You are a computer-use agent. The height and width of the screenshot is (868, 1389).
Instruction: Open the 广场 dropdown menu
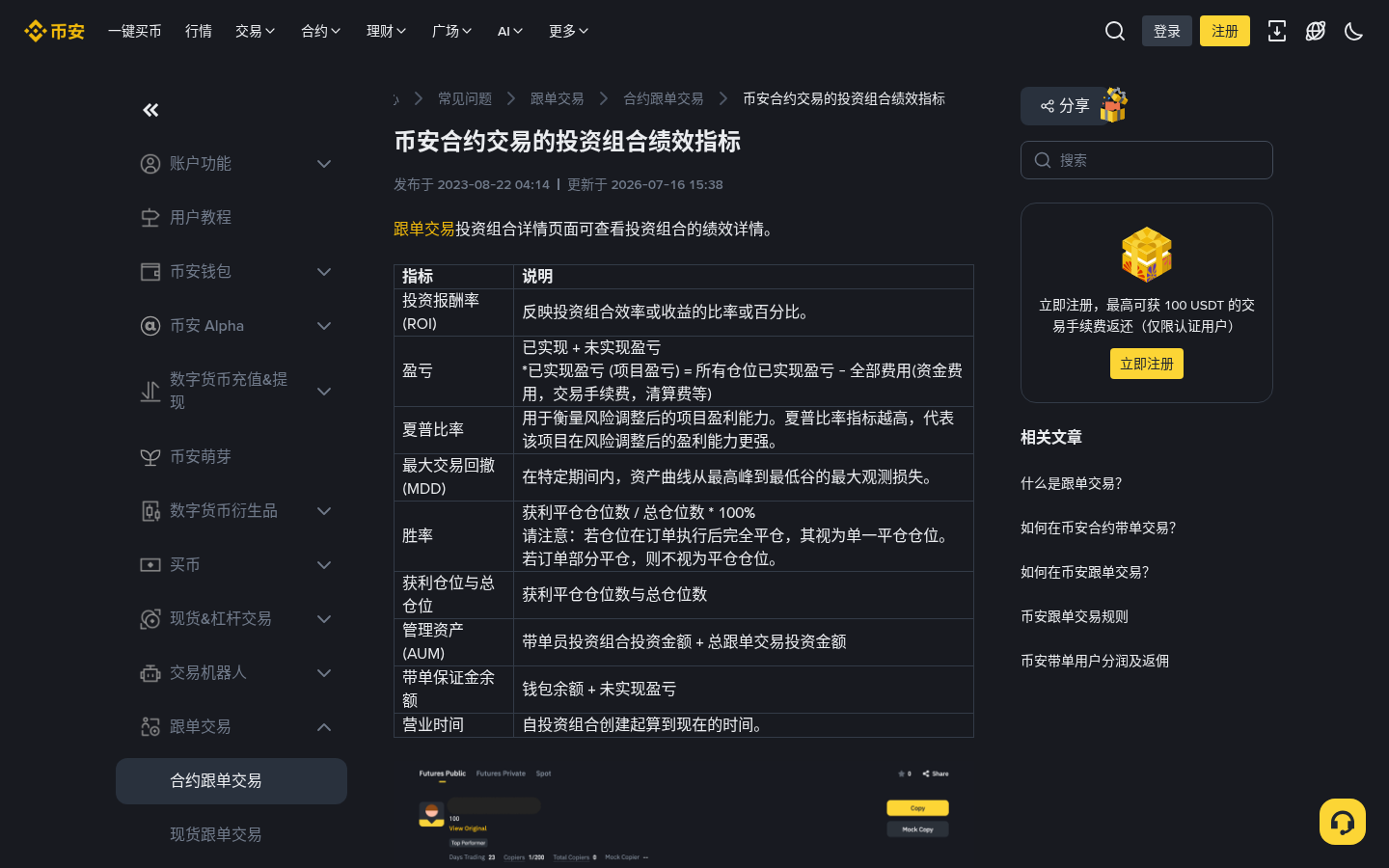[x=452, y=31]
